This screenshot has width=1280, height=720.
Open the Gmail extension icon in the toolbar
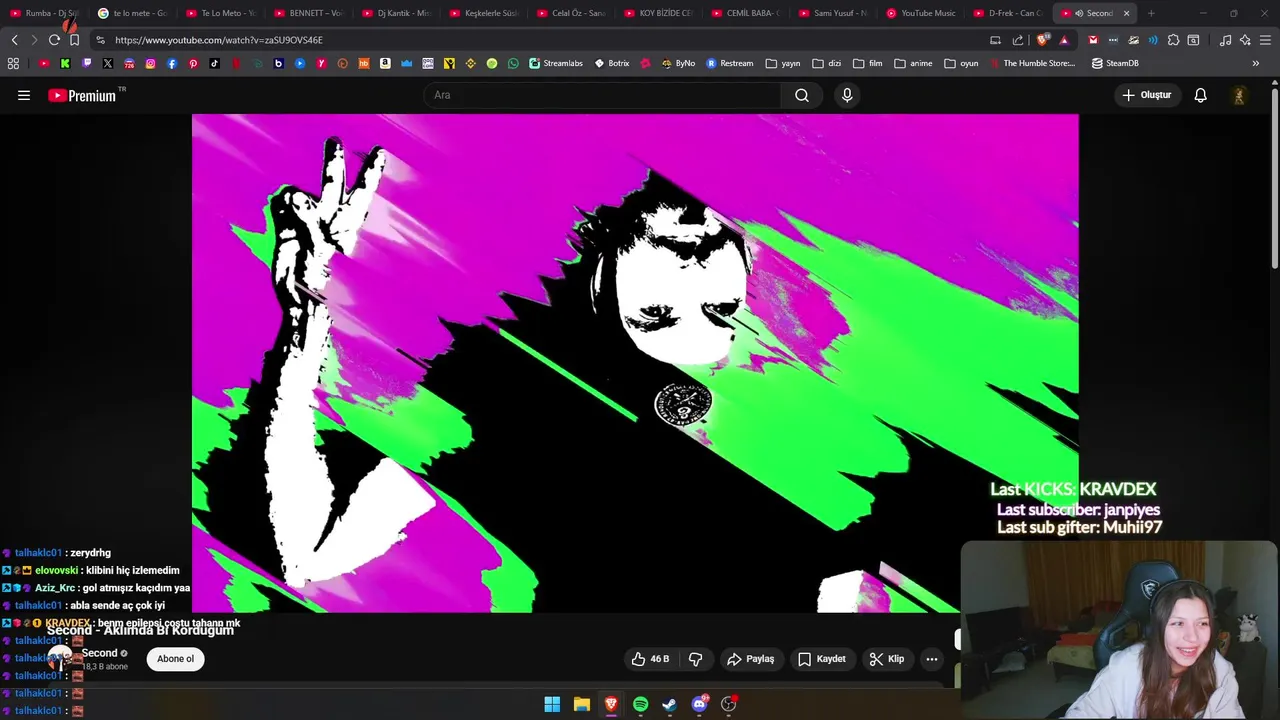pos(1093,40)
